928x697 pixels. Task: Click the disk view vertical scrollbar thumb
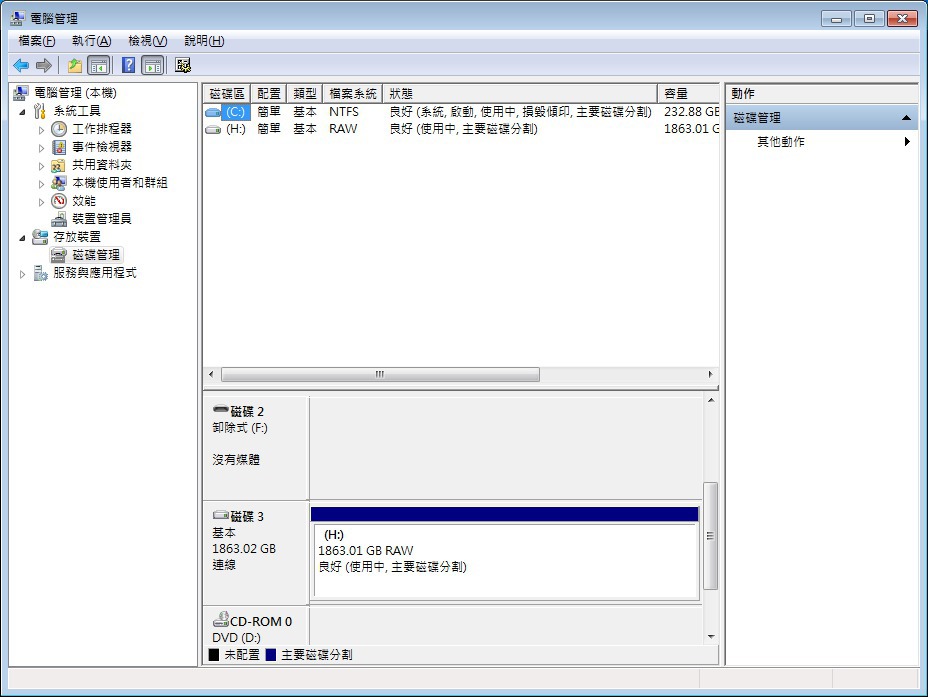point(710,536)
